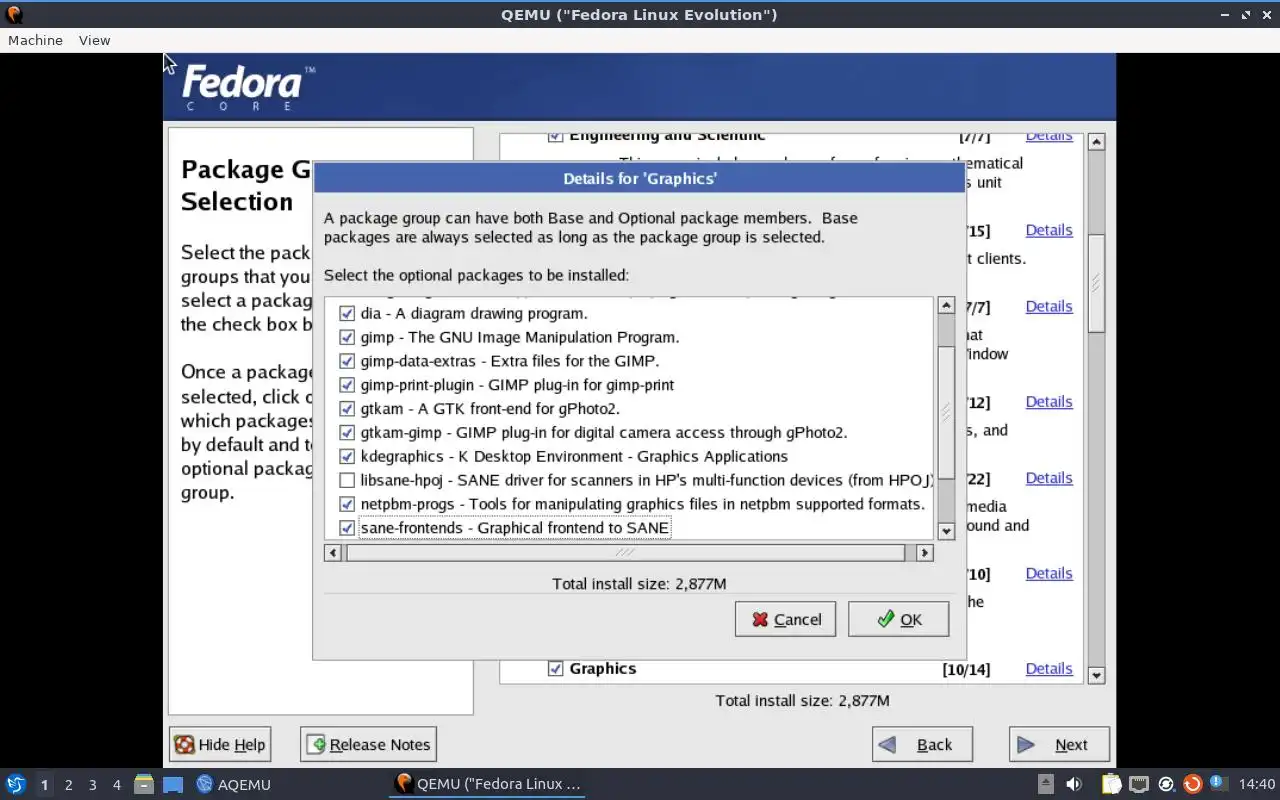The width and height of the screenshot is (1280, 800).
Task: Click the orange update notifier tray icon
Action: (1192, 784)
